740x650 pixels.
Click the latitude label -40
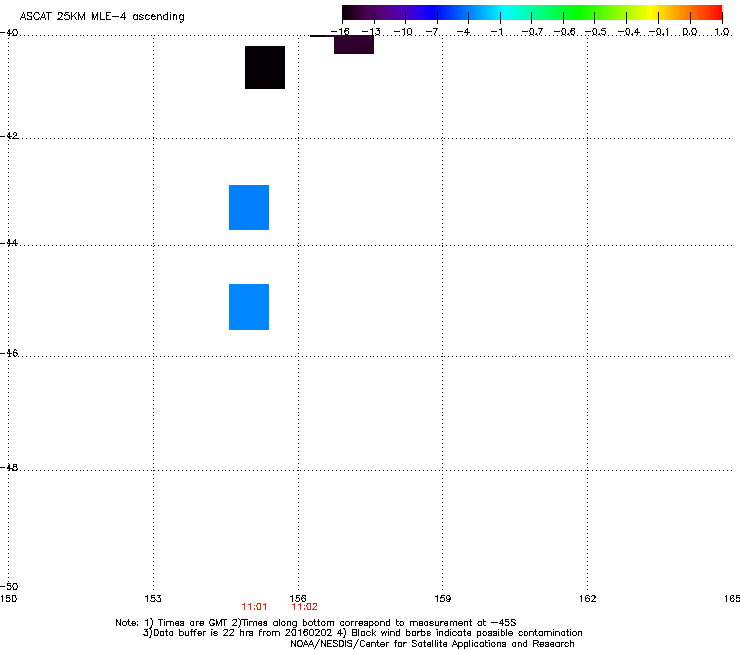(9, 33)
